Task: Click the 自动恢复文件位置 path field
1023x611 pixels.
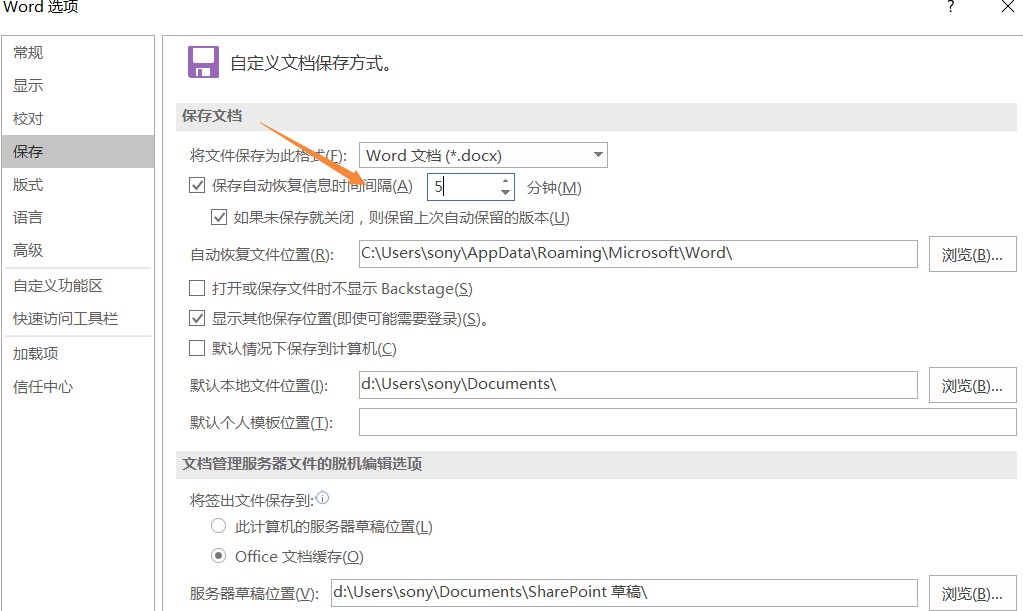Action: coord(638,254)
